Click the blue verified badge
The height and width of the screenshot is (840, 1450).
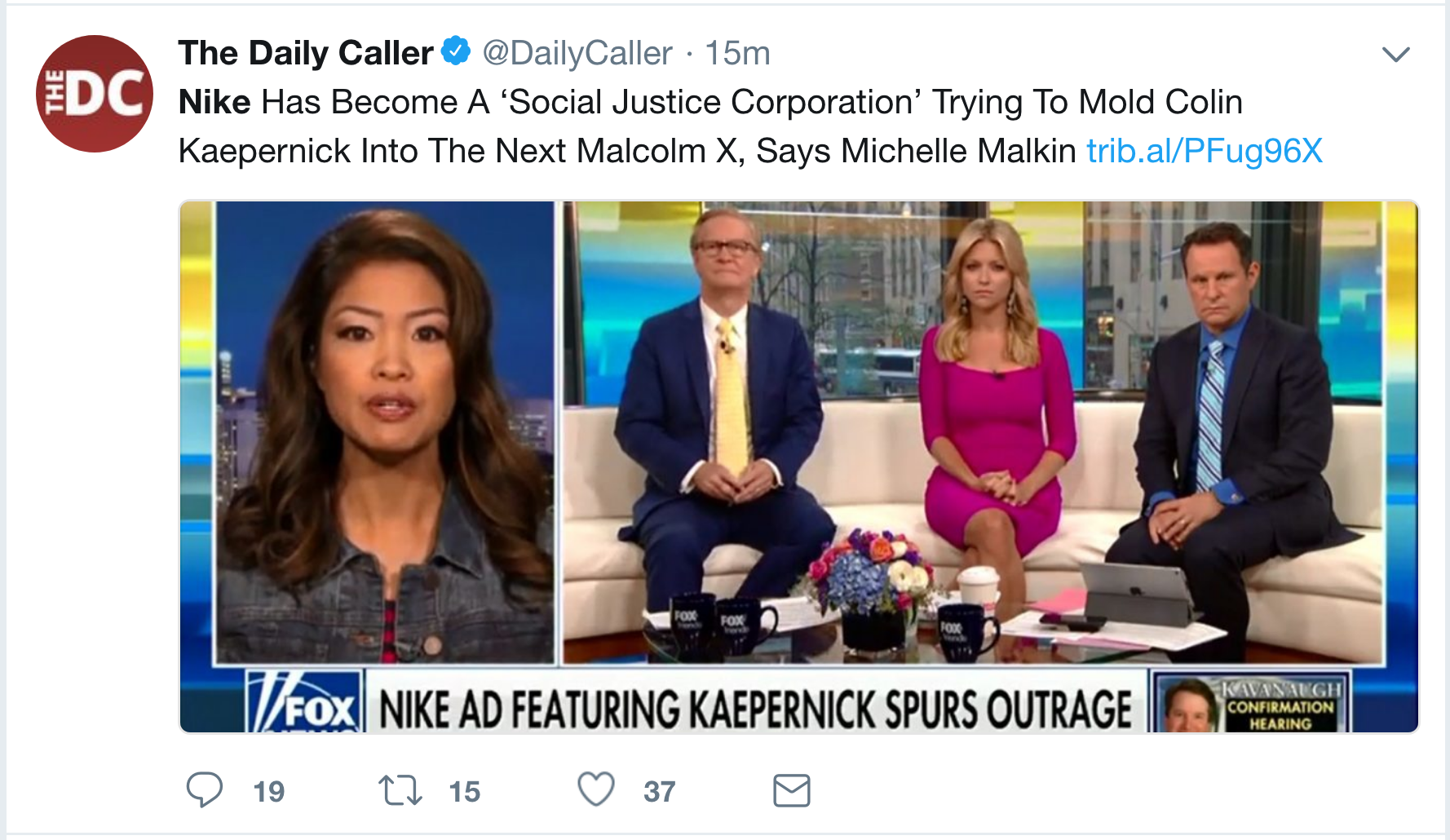pos(456,51)
